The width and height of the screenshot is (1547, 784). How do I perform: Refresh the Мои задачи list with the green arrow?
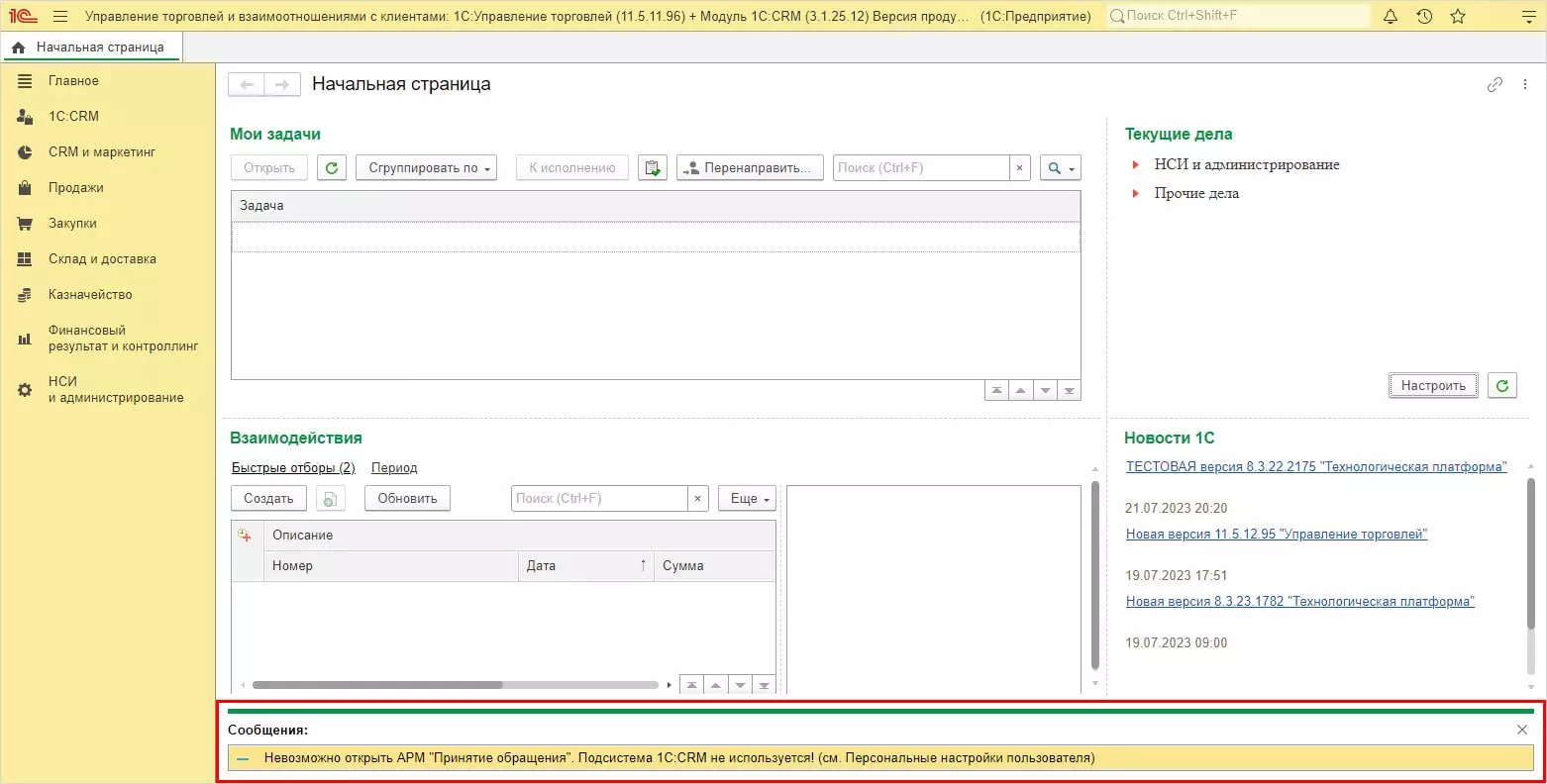332,168
